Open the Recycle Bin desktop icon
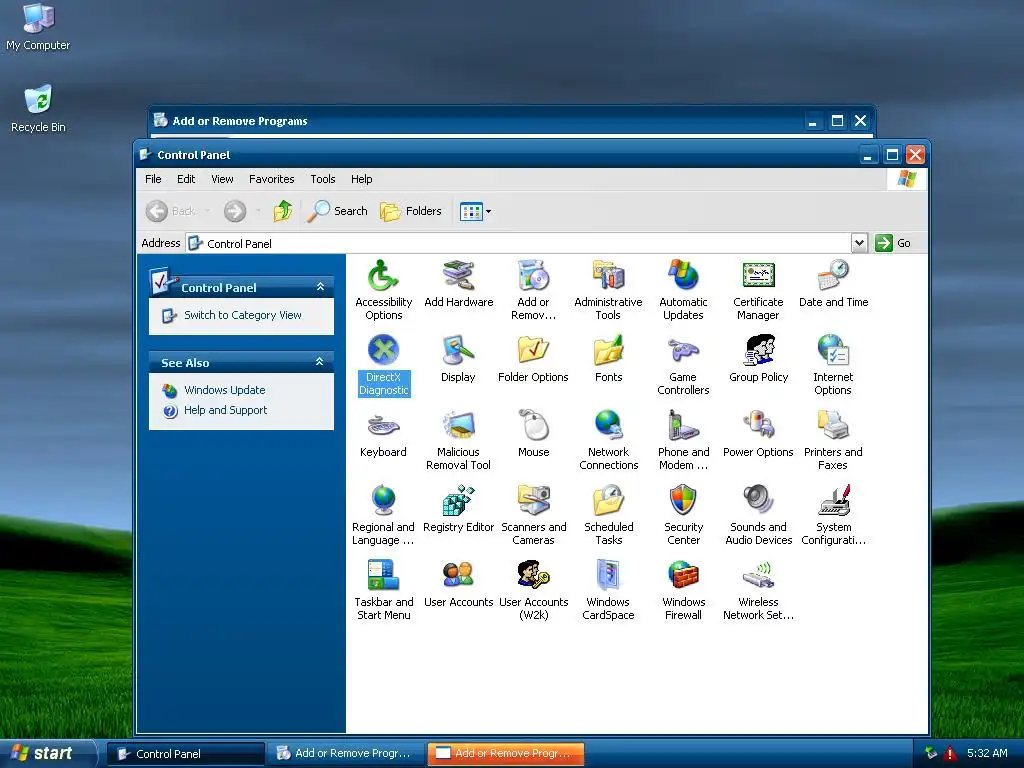Screen dimensions: 1024x768 (39, 108)
